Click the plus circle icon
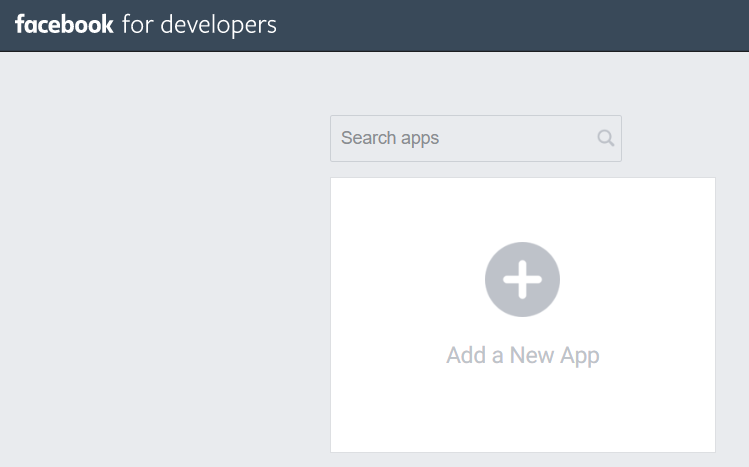Screen dimensions: 749x467 [522, 279]
